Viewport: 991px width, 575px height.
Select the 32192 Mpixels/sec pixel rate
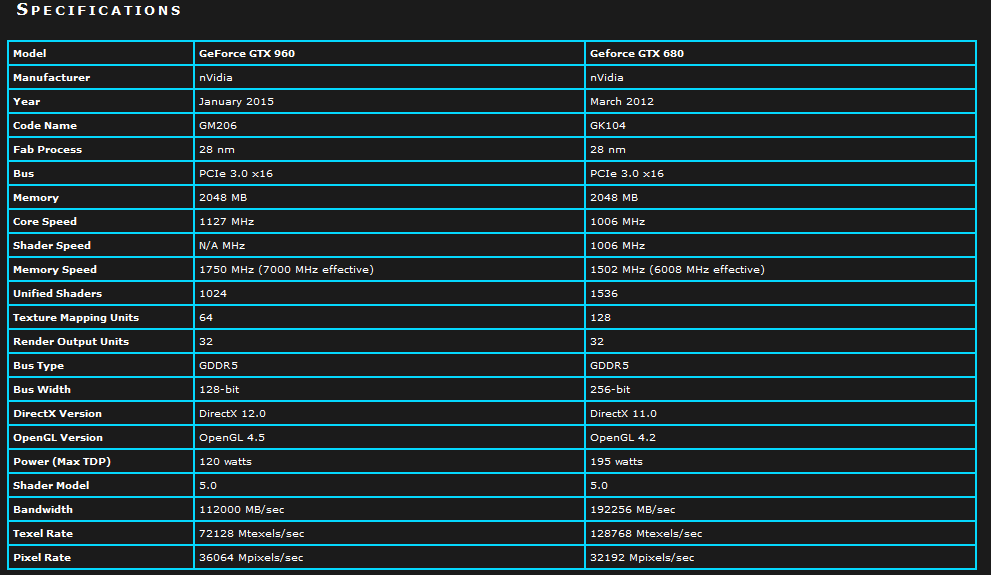coord(642,558)
